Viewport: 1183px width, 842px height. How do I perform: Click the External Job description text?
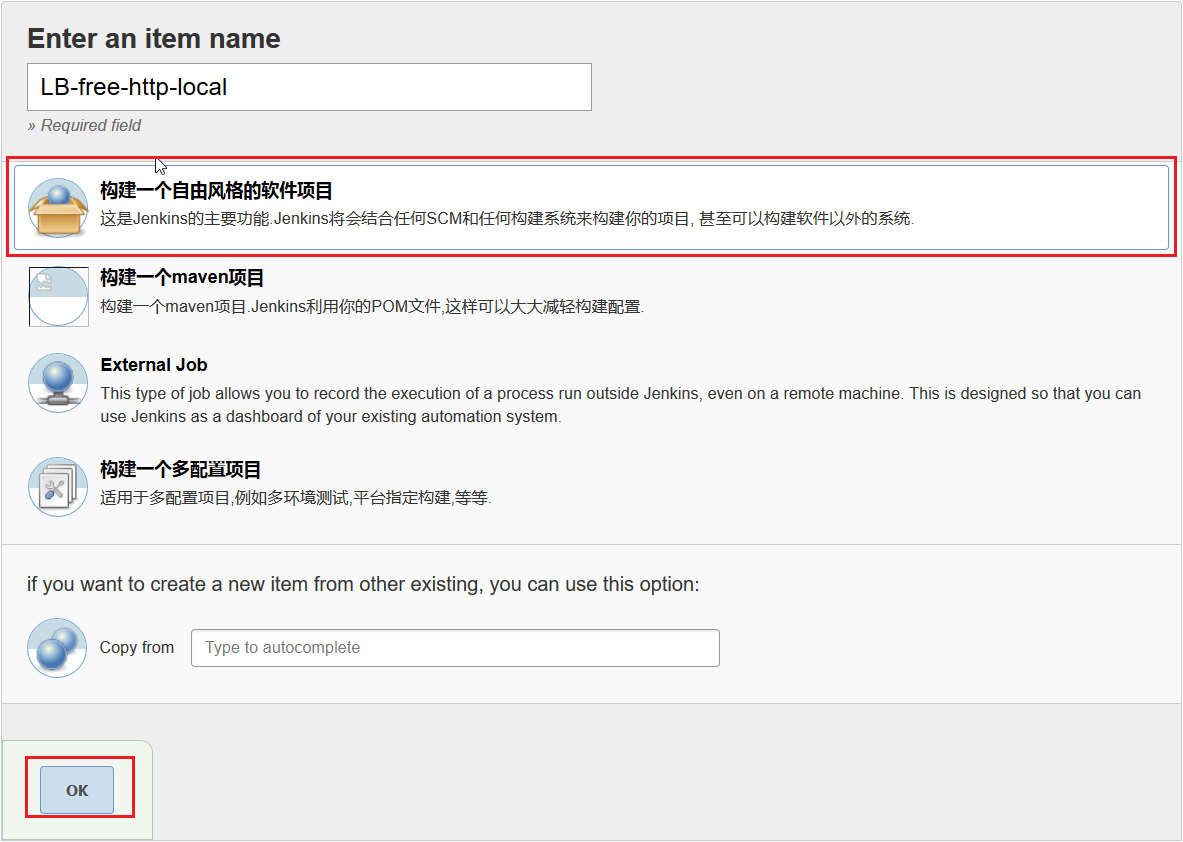click(x=620, y=404)
